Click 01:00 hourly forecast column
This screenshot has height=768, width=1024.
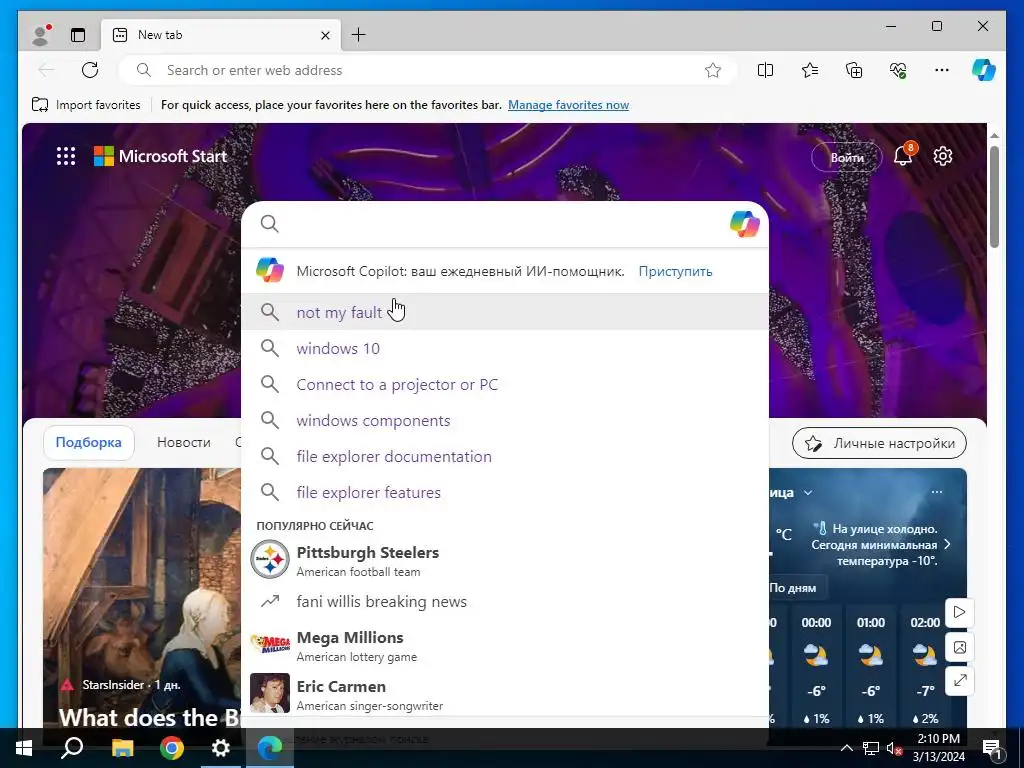point(871,669)
